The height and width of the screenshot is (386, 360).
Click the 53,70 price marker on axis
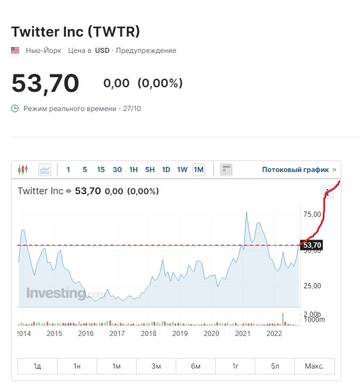pyautogui.click(x=312, y=245)
